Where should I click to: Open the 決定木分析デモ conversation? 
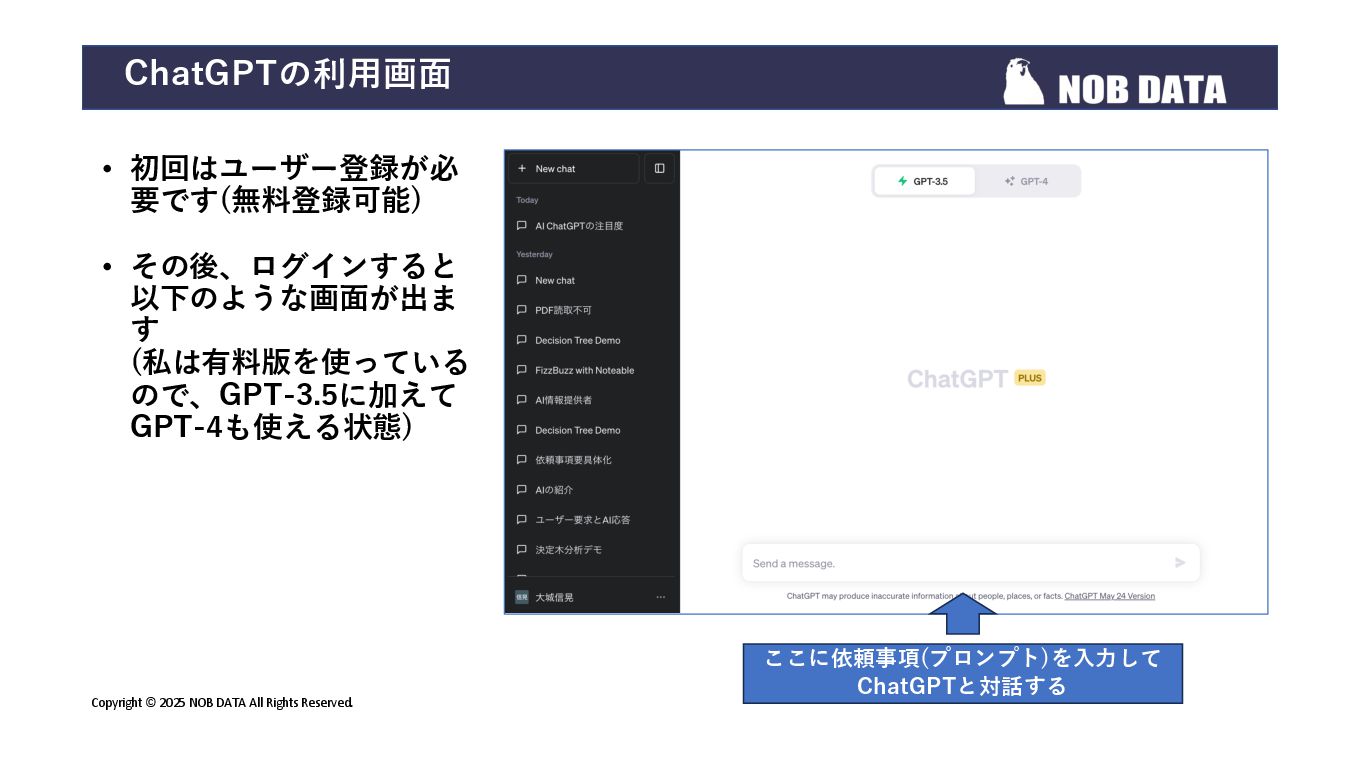click(x=592, y=550)
